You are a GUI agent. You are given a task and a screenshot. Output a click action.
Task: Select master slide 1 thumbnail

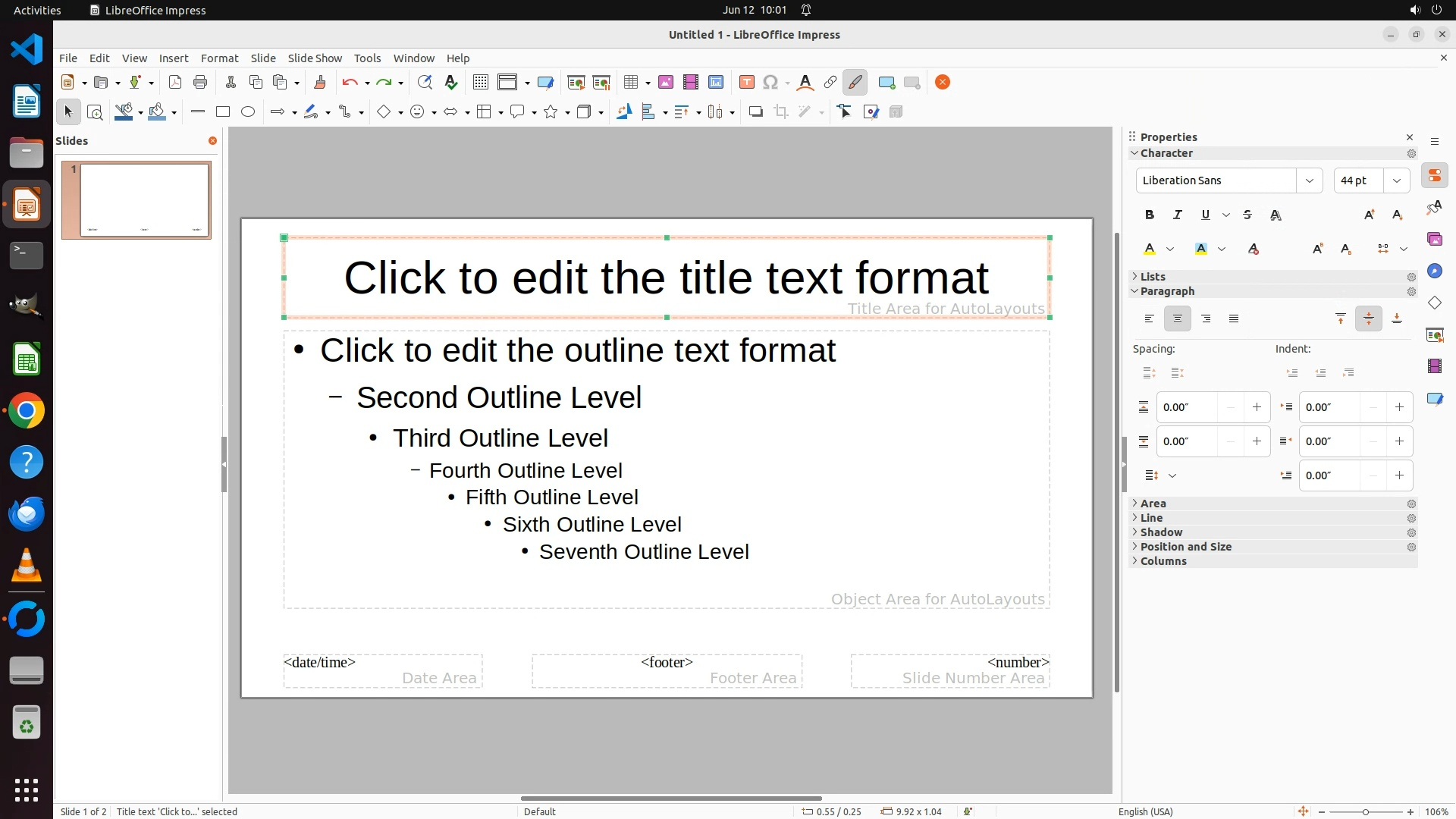[144, 200]
